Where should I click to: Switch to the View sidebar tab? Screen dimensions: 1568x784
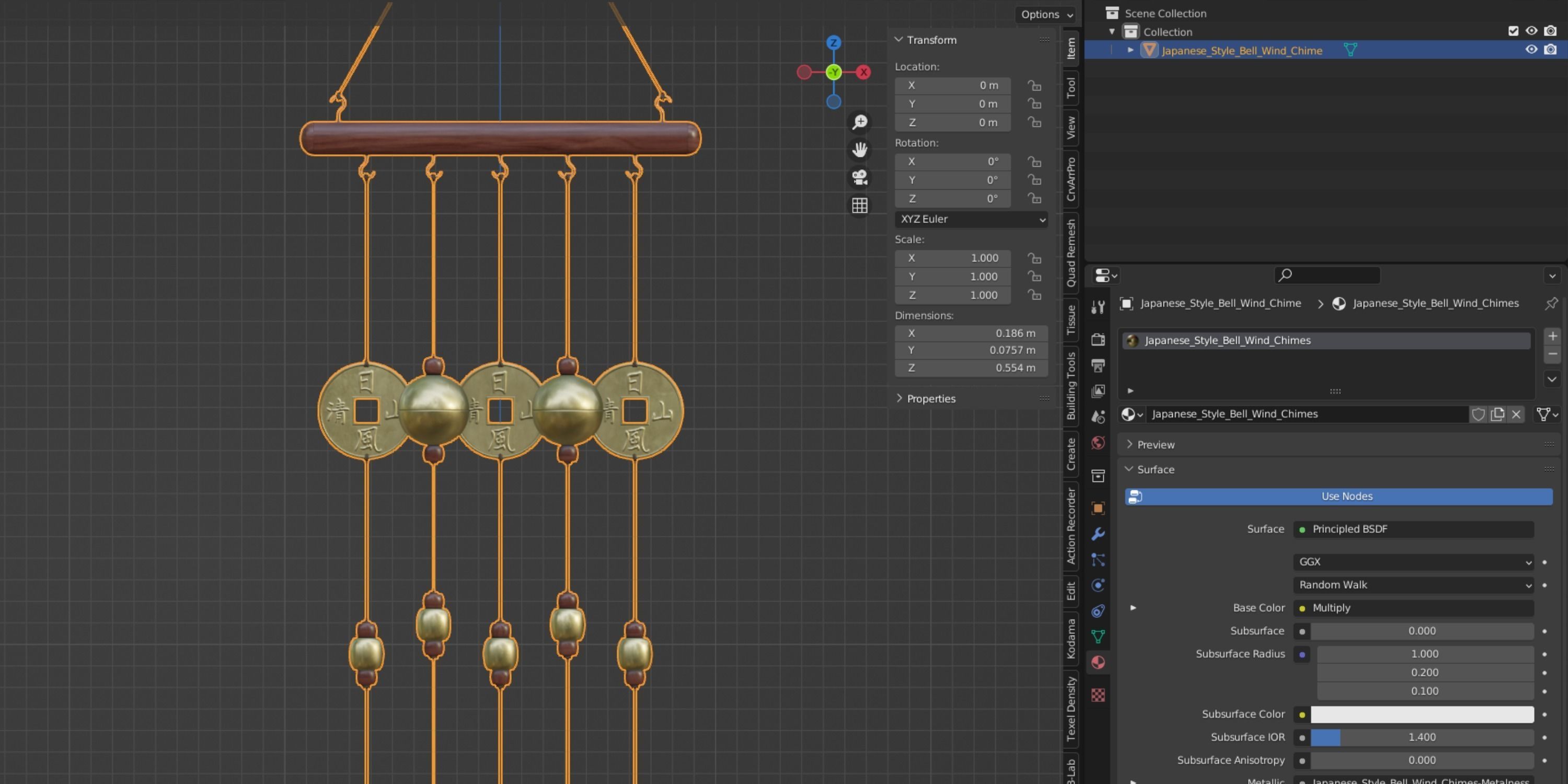1071,128
